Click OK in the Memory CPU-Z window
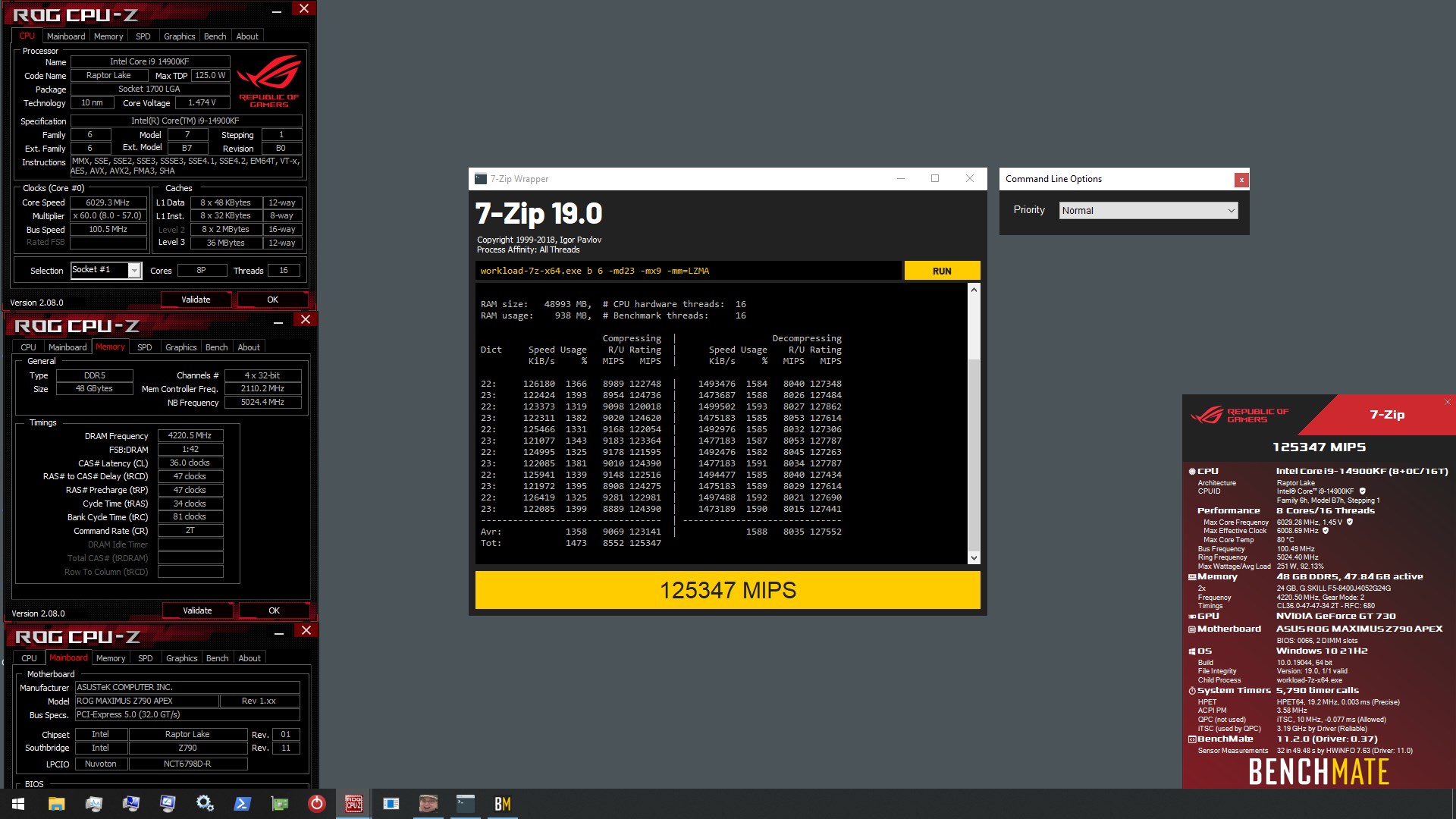Screen dimensions: 1456x819 coord(274,610)
